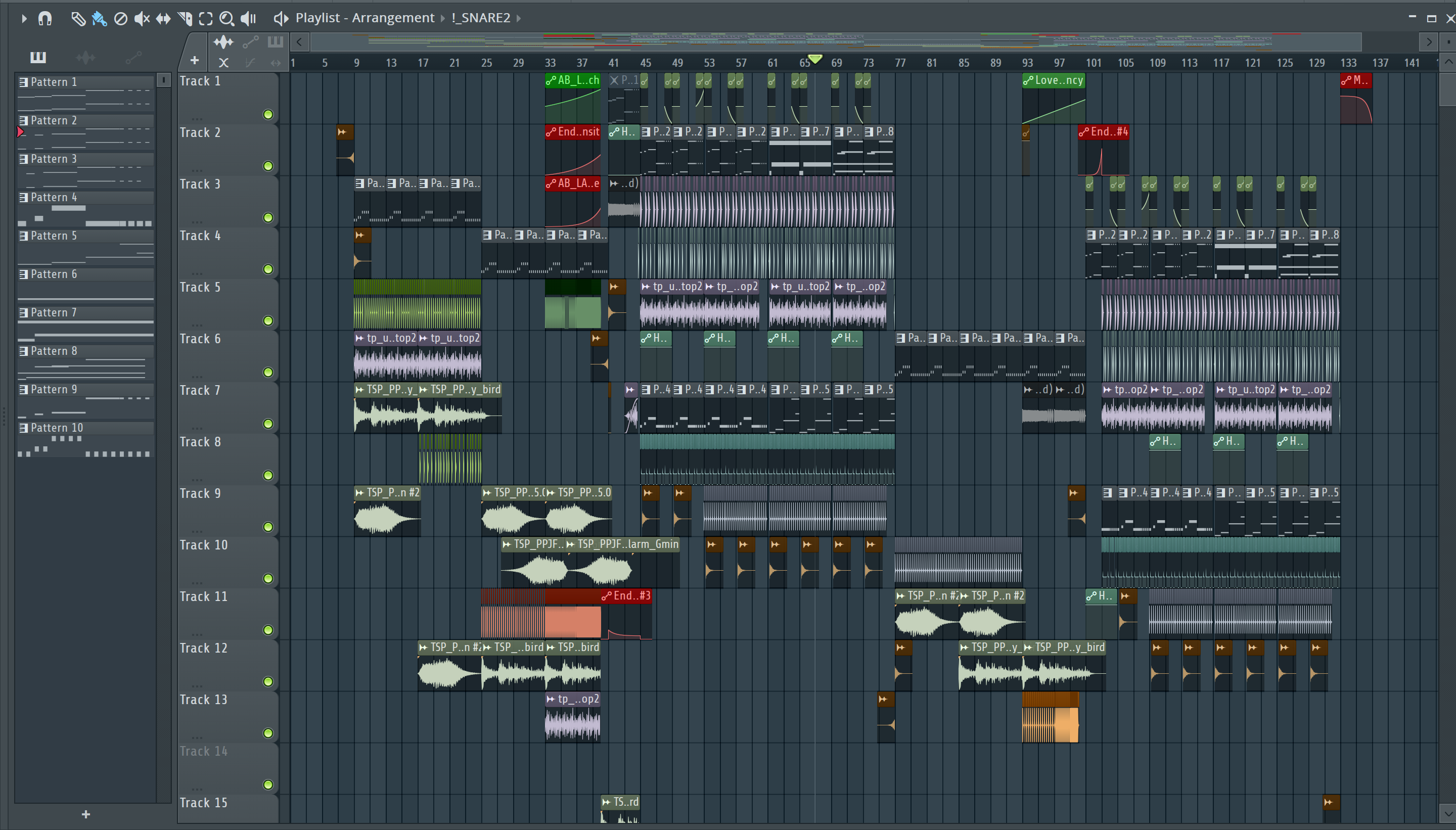Click the playlist overview minimap bar
The width and height of the screenshot is (1456, 830).
(x=836, y=41)
